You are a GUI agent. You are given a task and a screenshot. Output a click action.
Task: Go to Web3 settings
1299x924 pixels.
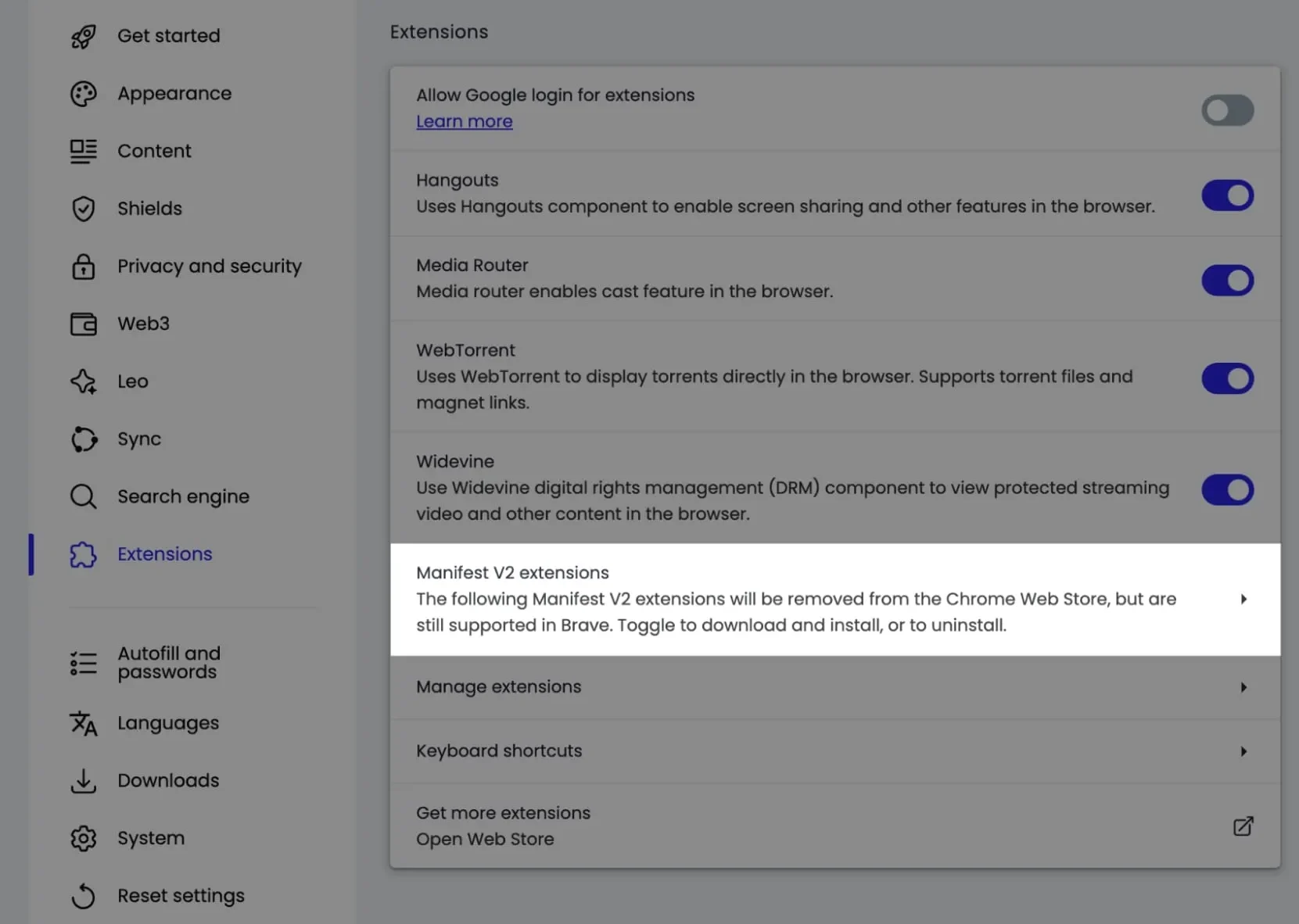click(143, 324)
